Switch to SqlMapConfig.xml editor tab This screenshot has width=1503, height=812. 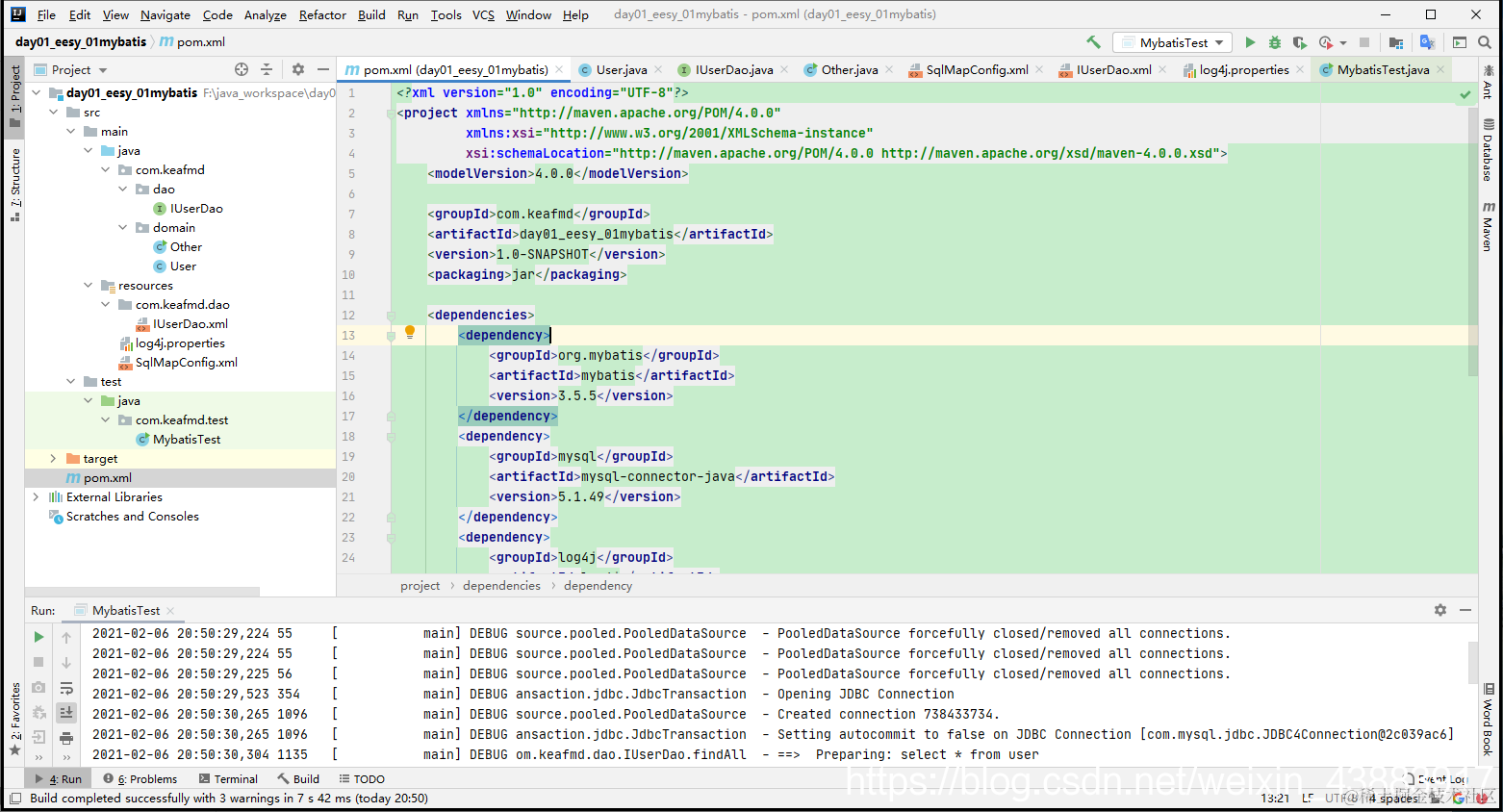click(x=977, y=69)
